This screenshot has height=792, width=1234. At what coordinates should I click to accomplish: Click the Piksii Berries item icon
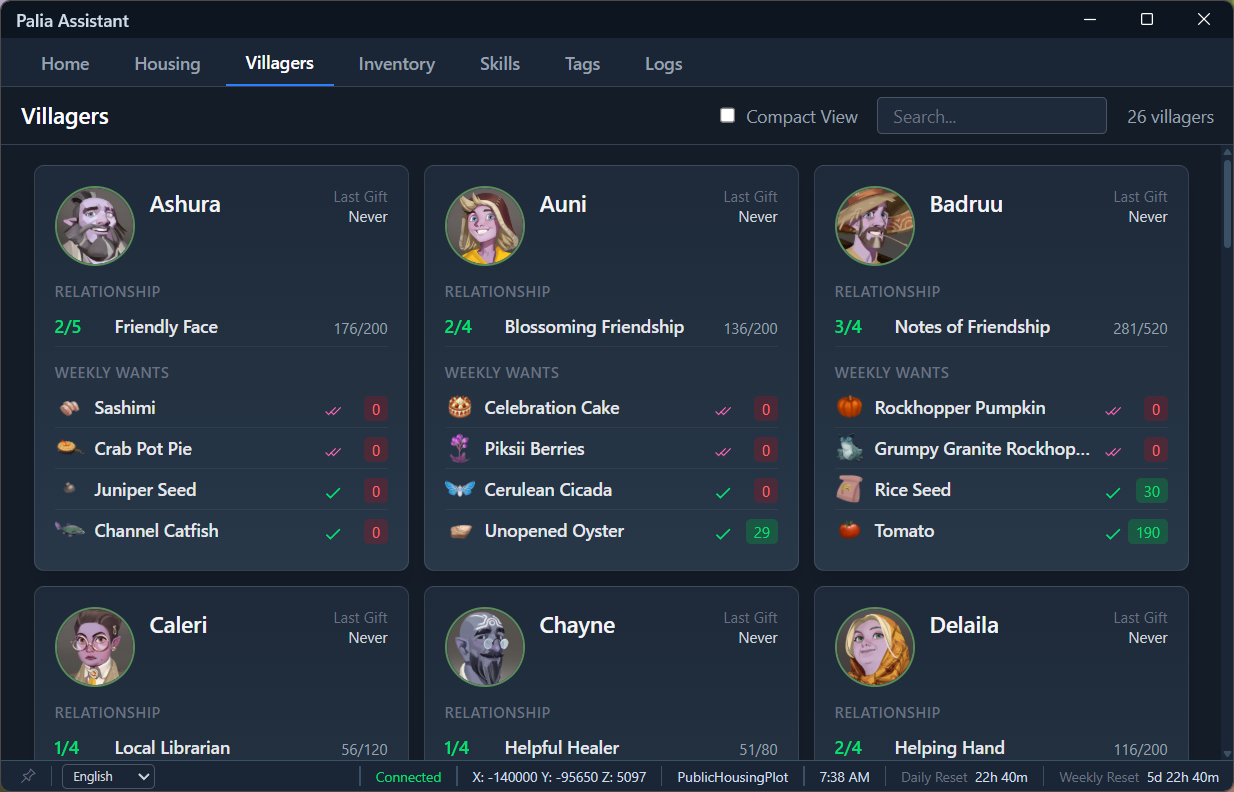460,449
